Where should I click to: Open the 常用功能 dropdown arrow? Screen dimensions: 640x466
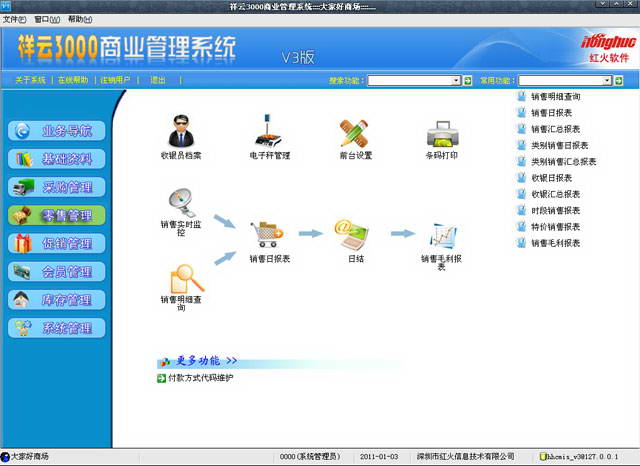coord(607,81)
